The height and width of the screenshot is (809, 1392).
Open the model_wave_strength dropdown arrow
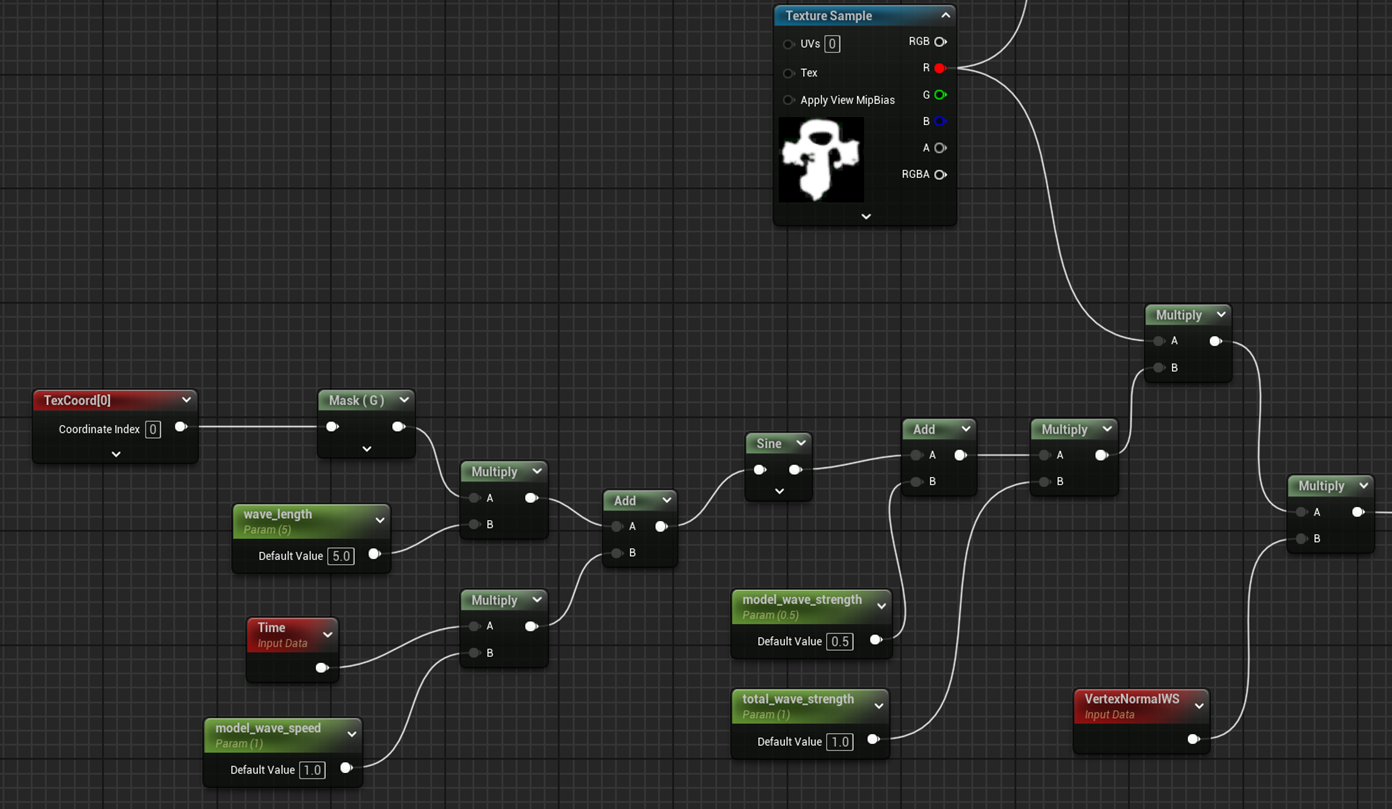881,606
